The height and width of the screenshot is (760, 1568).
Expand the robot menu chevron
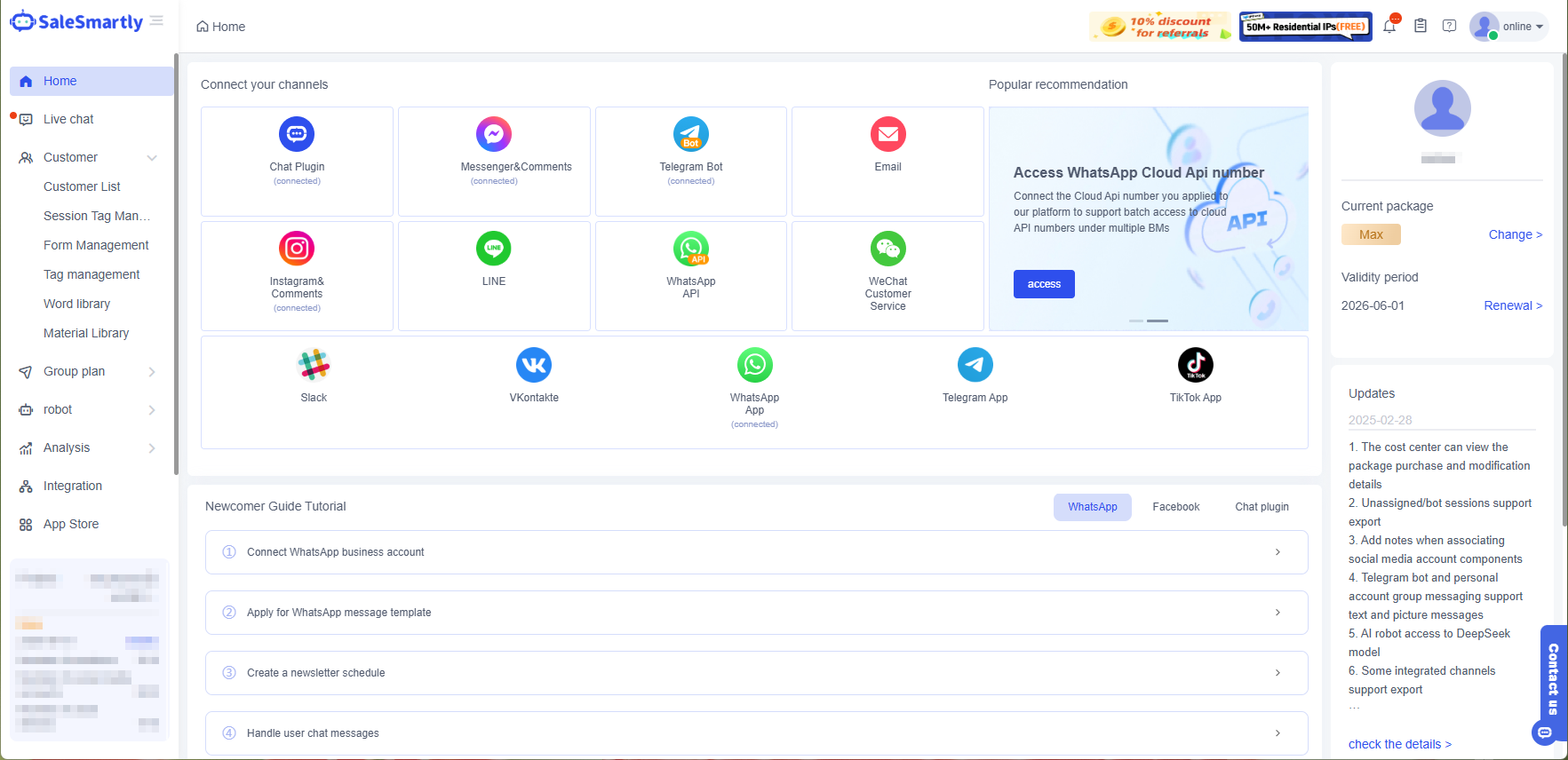coord(152,410)
